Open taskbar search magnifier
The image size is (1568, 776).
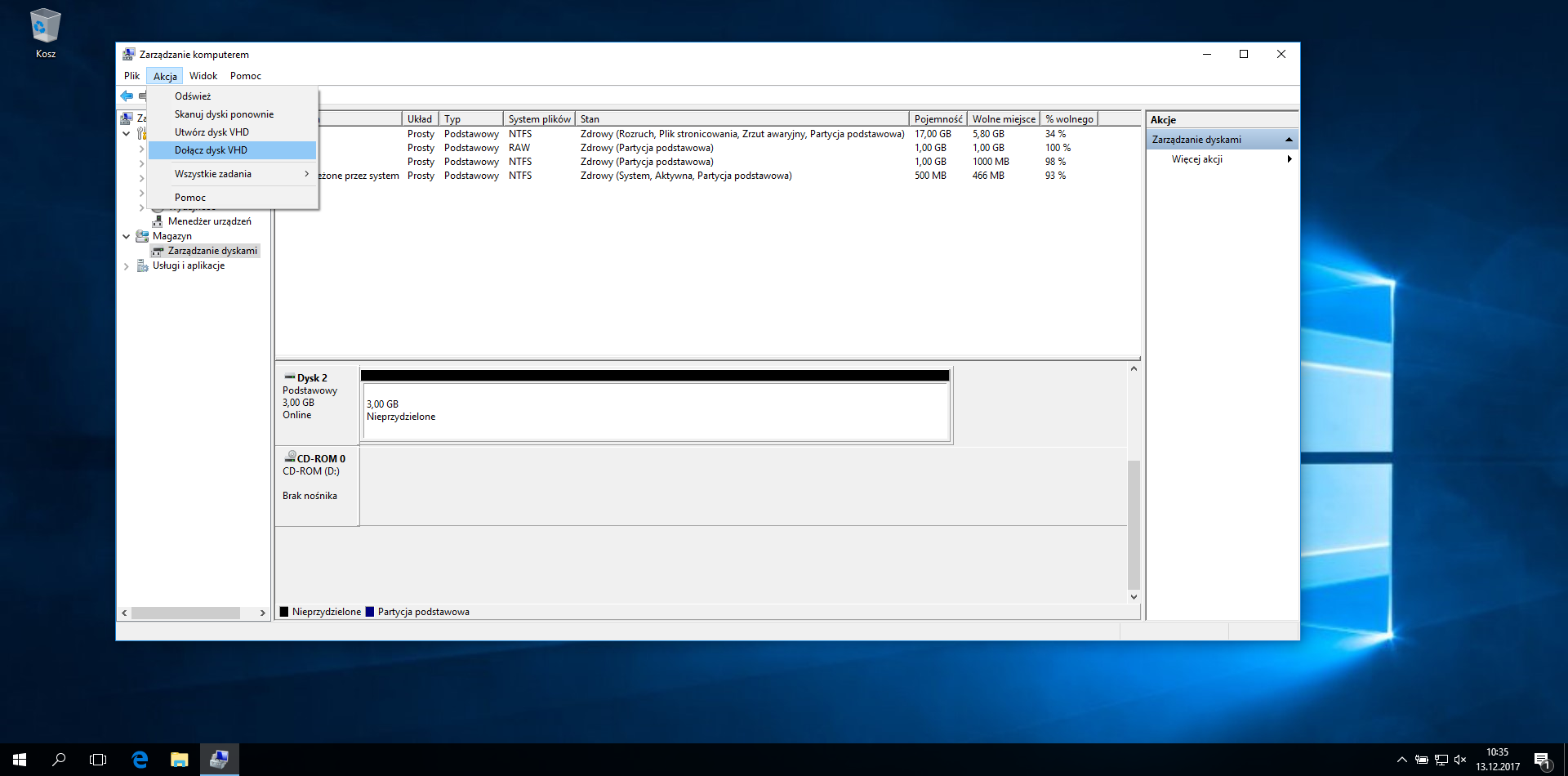[x=59, y=760]
